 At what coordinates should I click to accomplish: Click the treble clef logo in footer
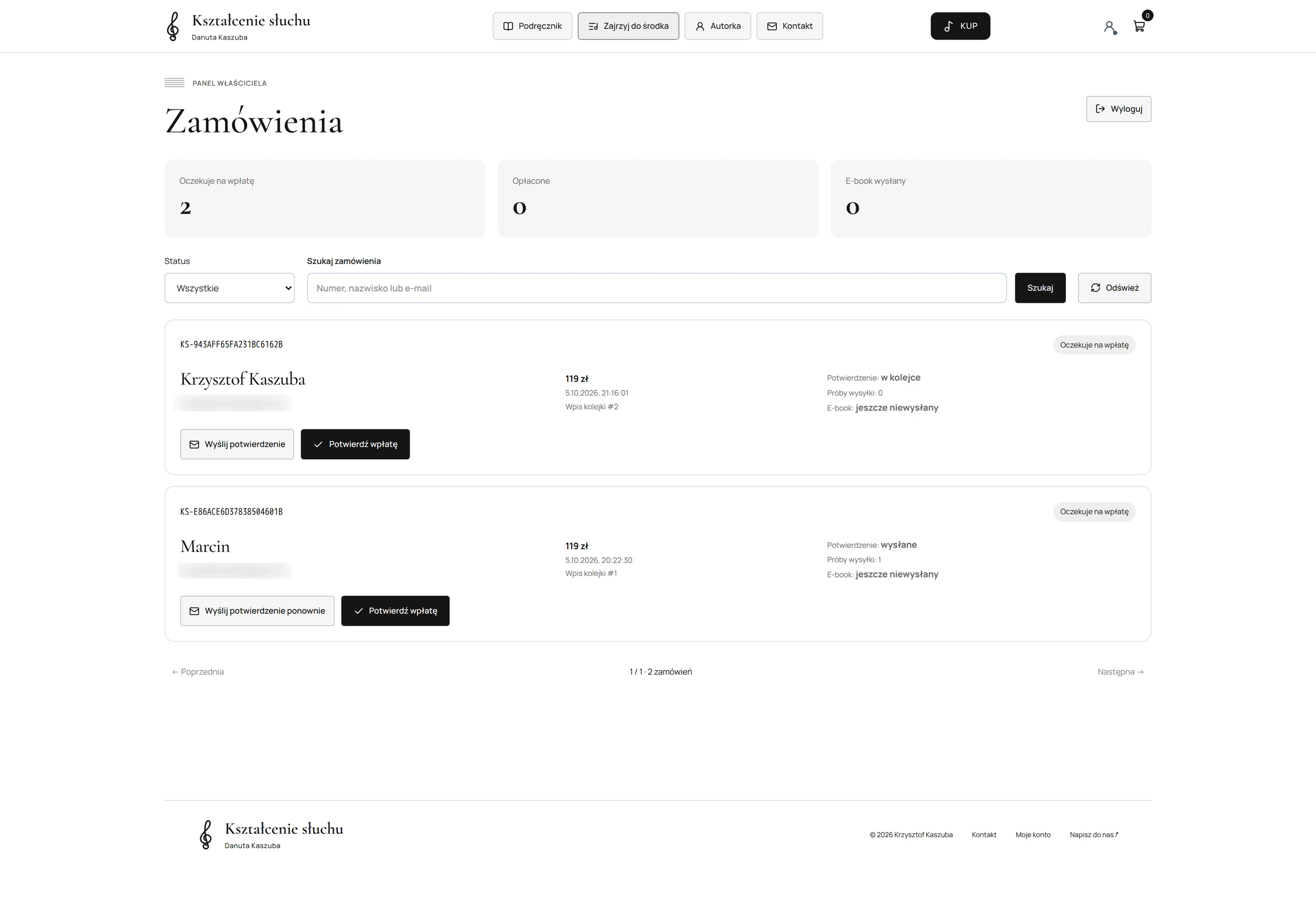tap(206, 835)
